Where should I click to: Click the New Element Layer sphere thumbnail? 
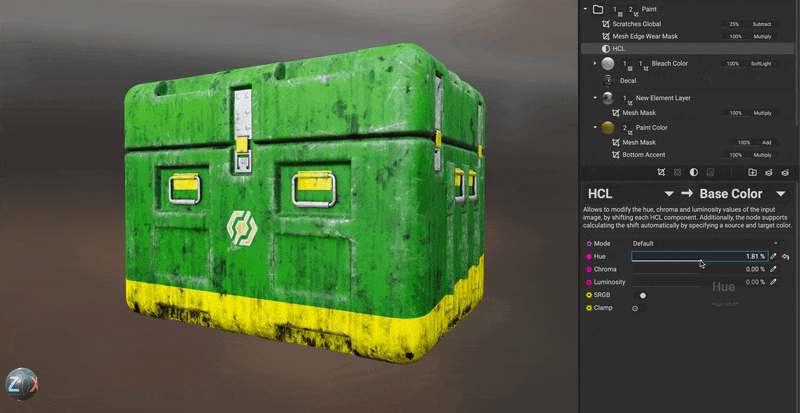(608, 98)
